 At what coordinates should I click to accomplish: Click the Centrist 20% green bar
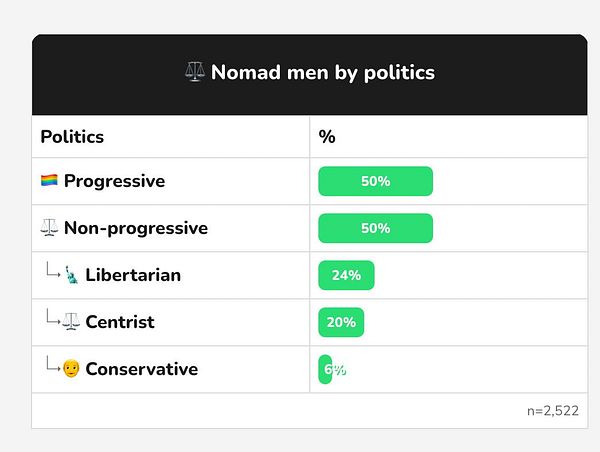pyautogui.click(x=341, y=322)
